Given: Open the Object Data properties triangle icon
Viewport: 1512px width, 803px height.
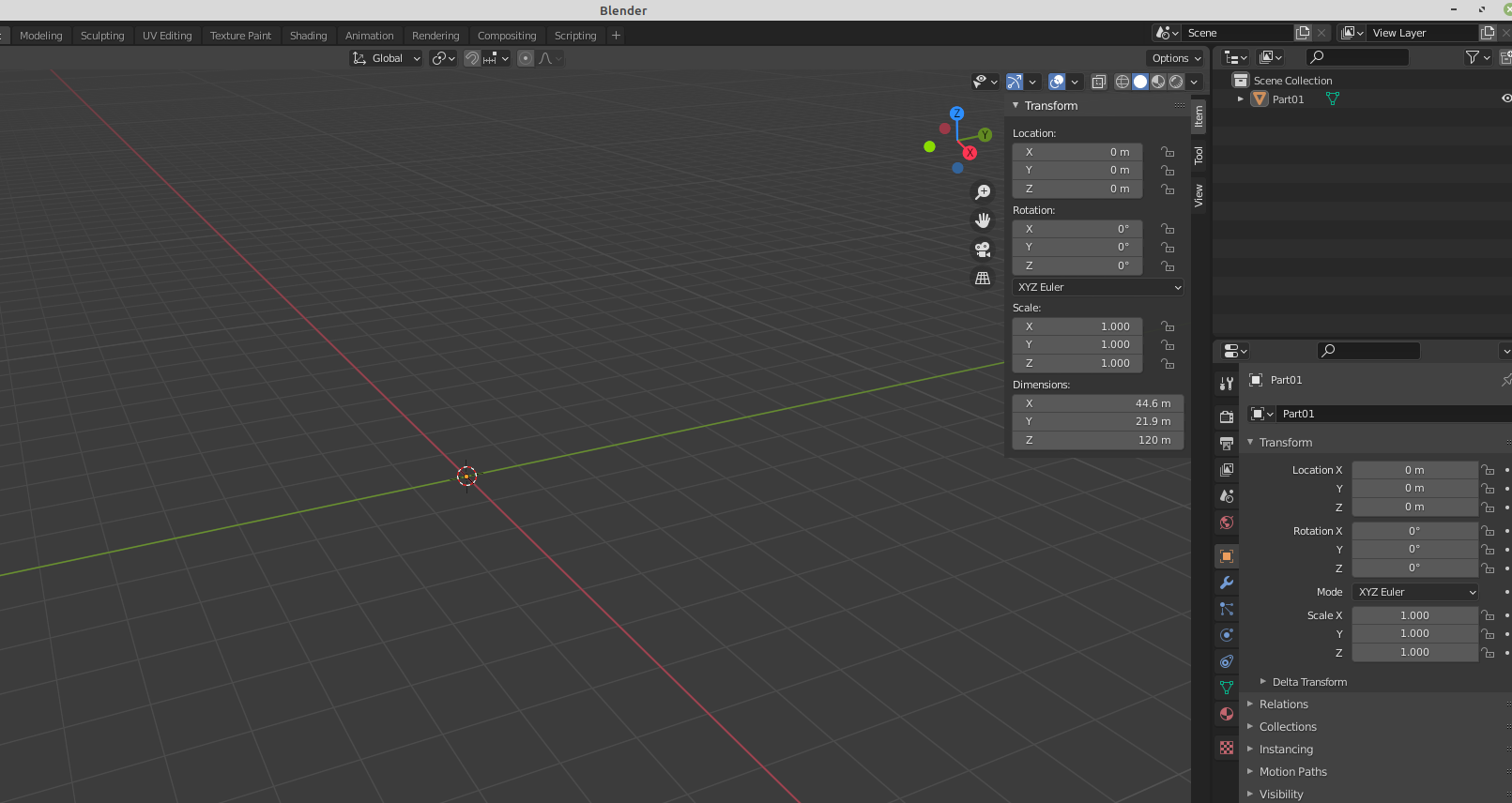Looking at the screenshot, I should coord(1226,688).
